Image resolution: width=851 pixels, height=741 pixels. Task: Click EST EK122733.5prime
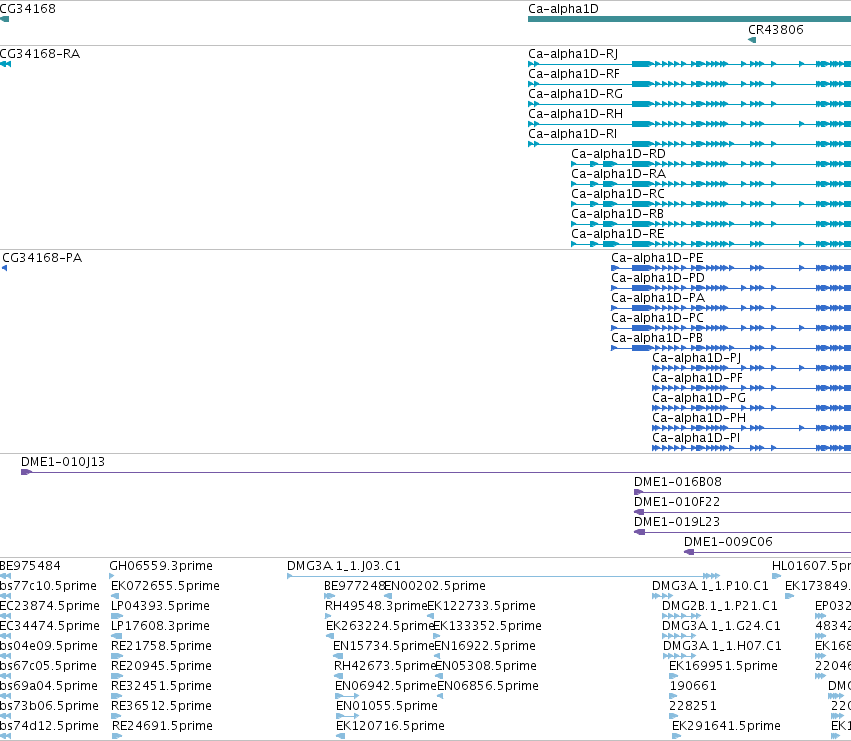pos(481,606)
